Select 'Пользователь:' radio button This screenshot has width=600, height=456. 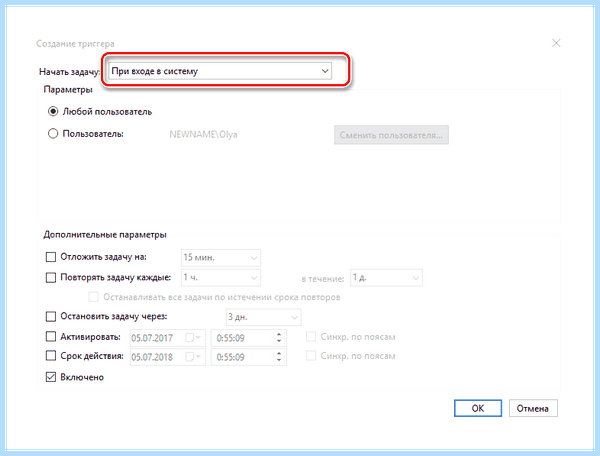click(53, 134)
